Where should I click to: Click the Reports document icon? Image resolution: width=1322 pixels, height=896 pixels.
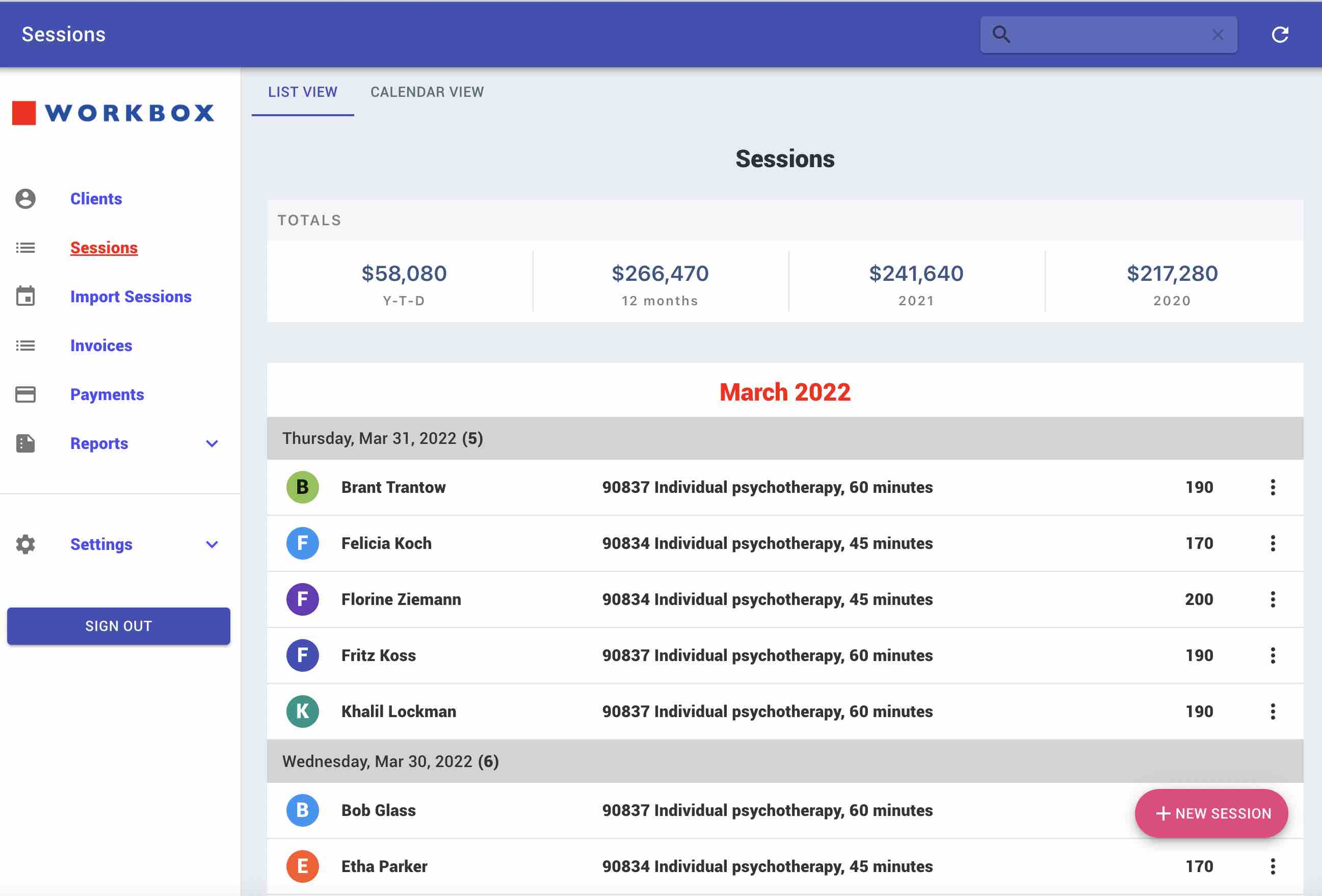[25, 444]
